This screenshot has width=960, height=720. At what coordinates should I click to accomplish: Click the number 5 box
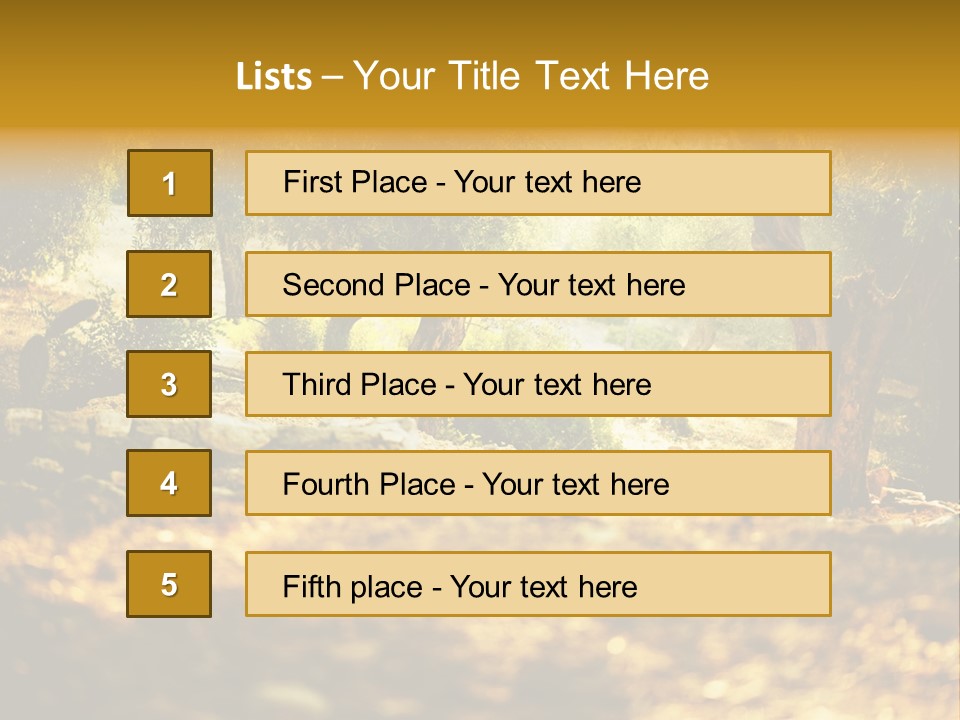(x=169, y=584)
